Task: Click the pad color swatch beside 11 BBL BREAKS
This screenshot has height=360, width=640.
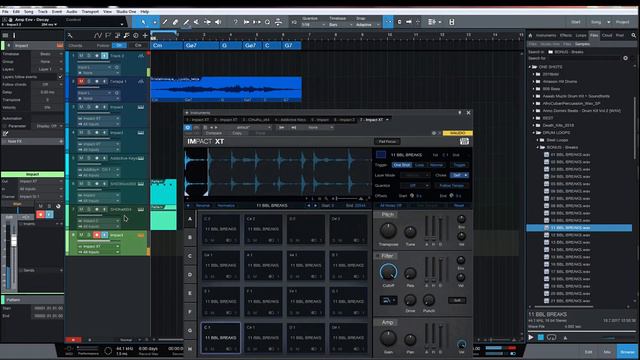Action: click(380, 154)
